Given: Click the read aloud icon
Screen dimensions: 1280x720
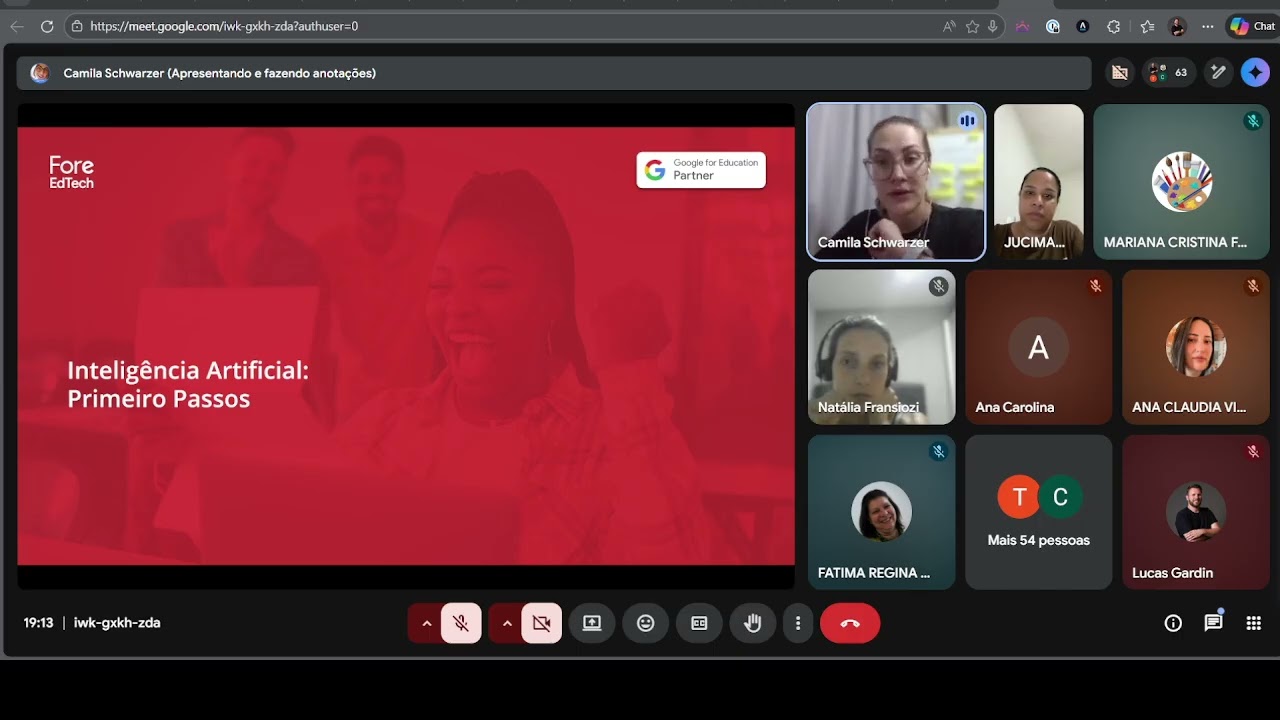Looking at the screenshot, I should pyautogui.click(x=949, y=26).
